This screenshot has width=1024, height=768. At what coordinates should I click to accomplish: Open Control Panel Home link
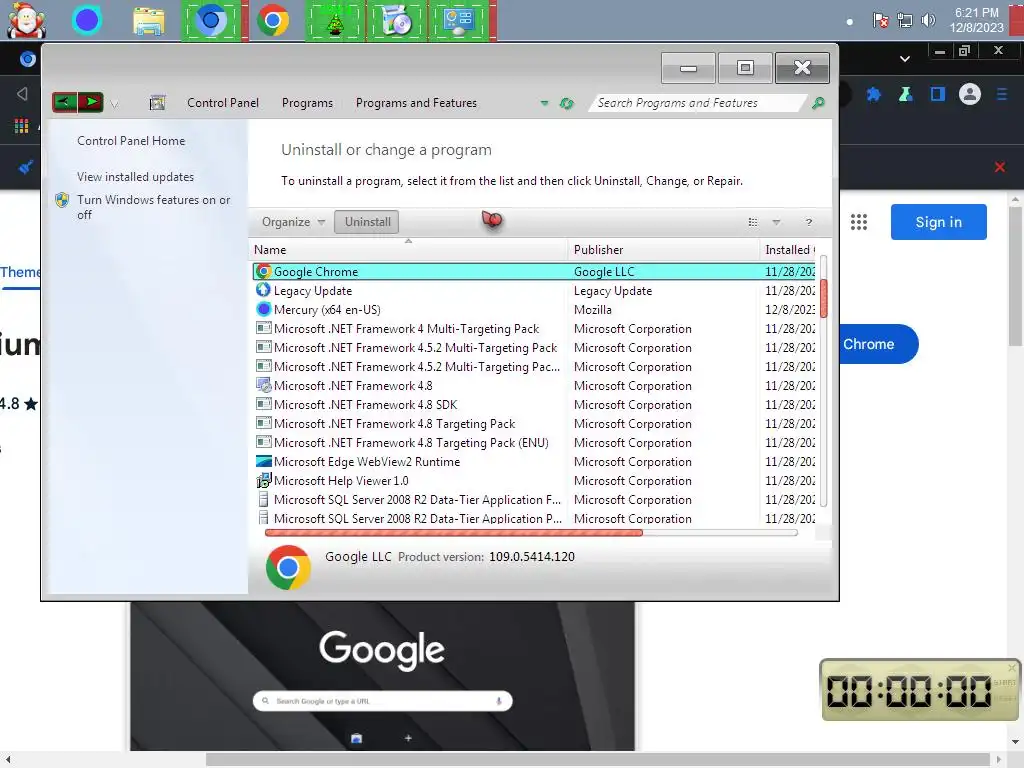pos(131,140)
